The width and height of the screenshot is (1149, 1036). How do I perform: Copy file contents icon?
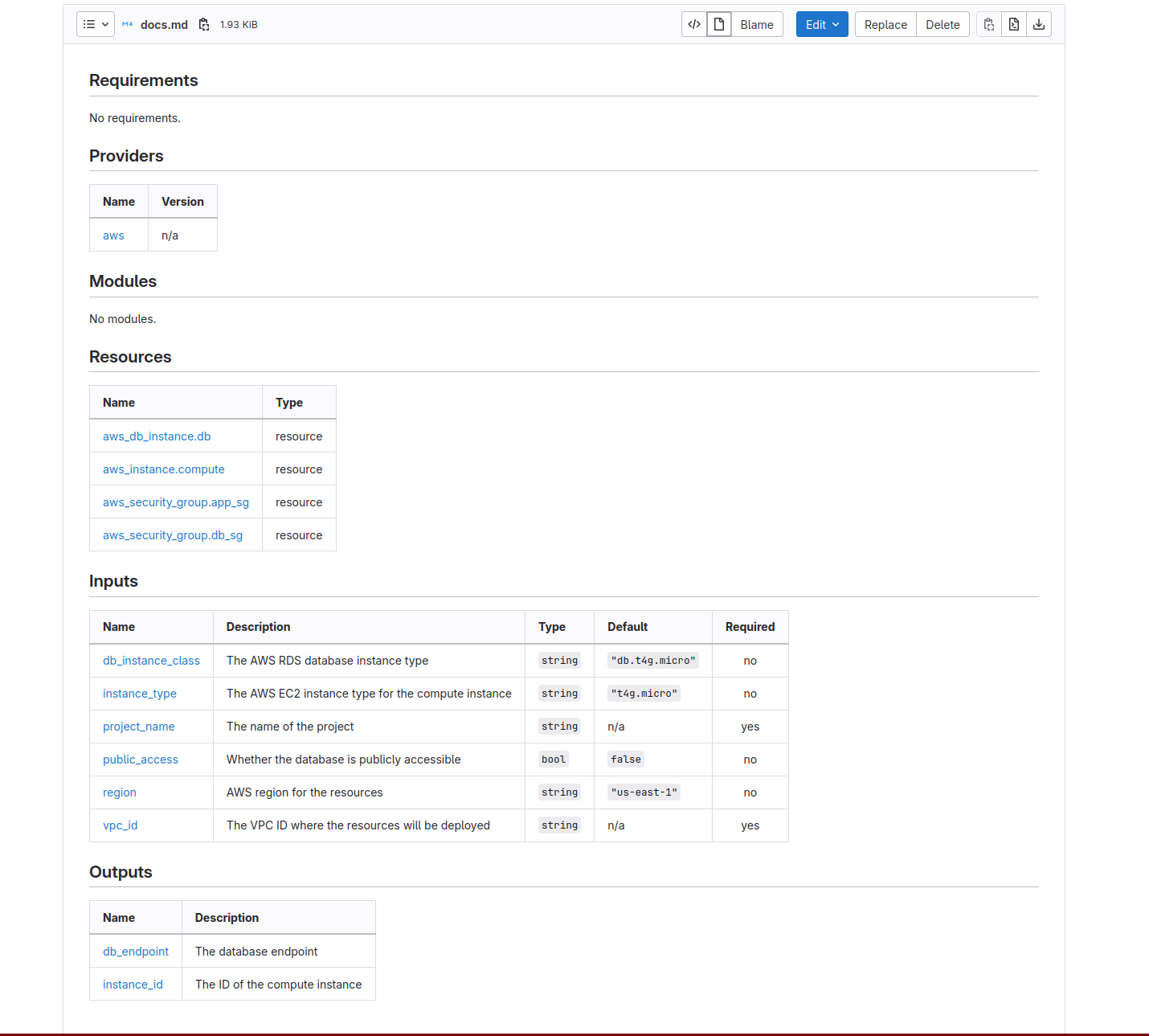(x=989, y=24)
